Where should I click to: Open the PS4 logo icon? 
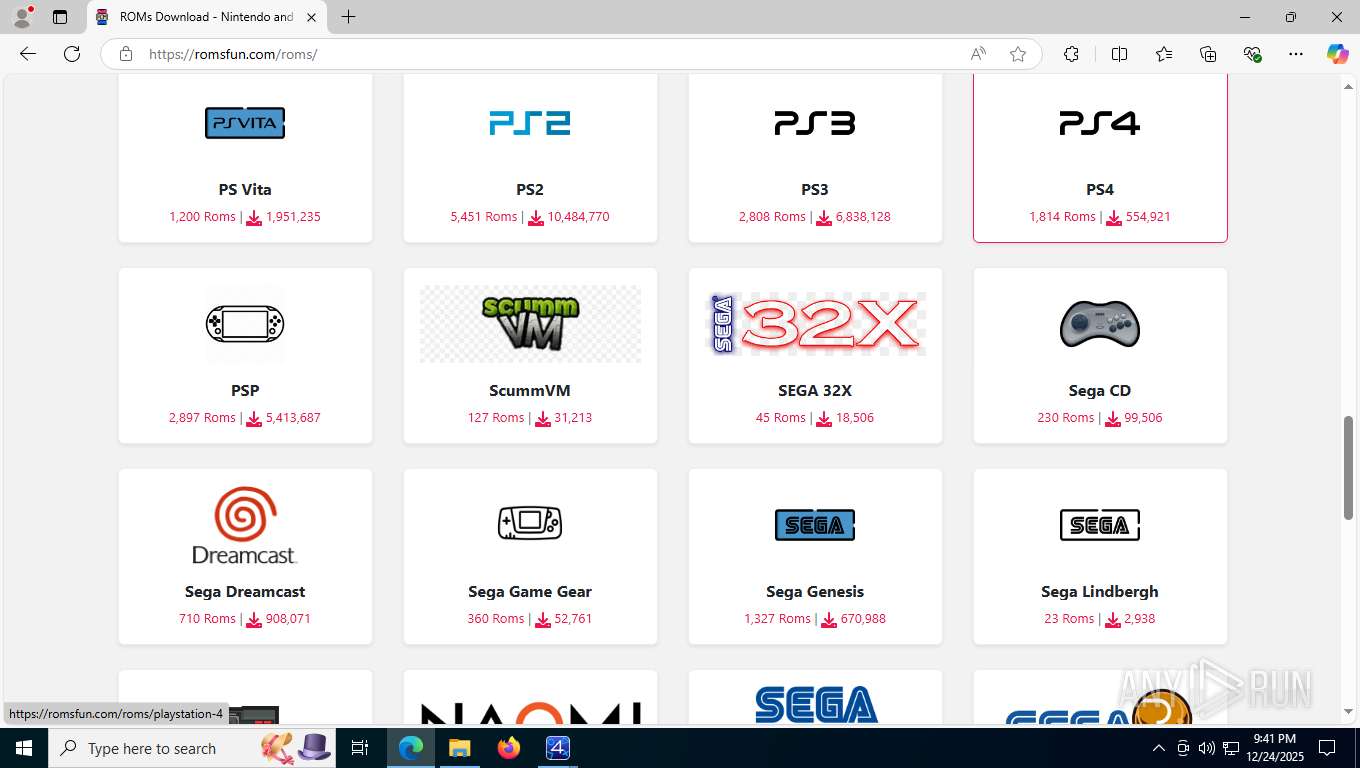1100,123
